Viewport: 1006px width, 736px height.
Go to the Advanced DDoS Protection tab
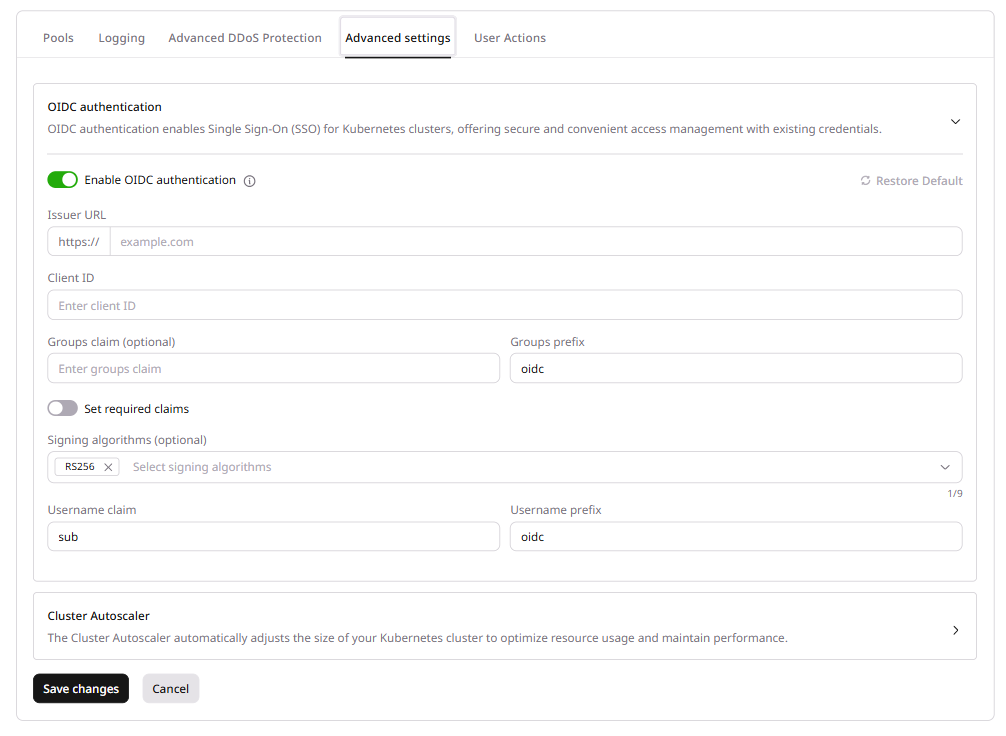coord(245,38)
